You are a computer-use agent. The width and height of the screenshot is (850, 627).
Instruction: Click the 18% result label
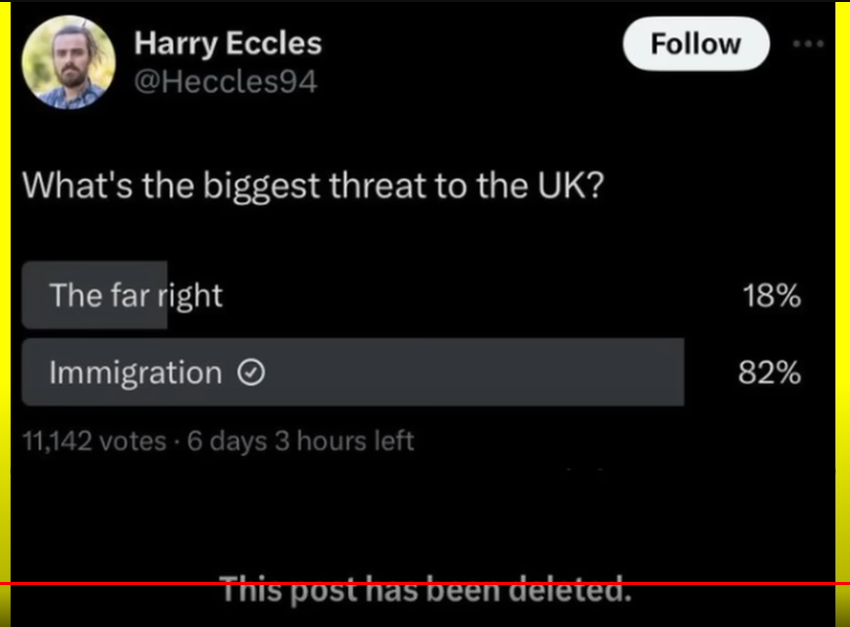tap(769, 295)
